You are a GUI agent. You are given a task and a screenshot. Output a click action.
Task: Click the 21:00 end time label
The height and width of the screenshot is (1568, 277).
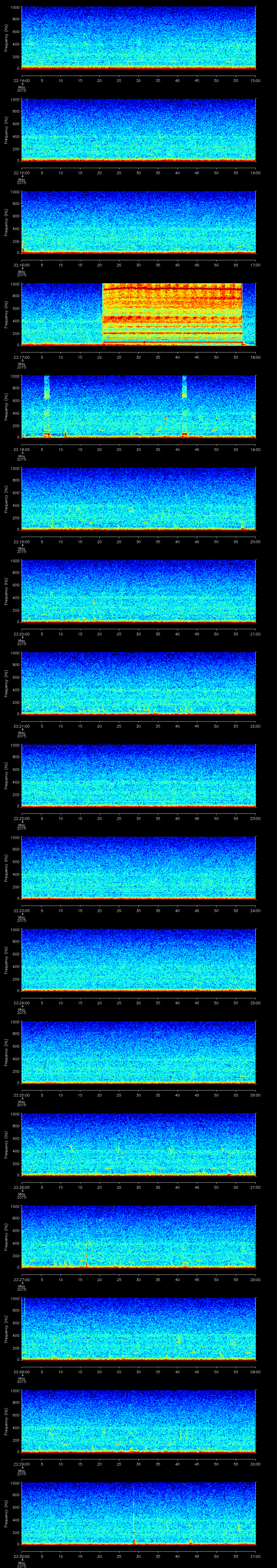(x=256, y=634)
